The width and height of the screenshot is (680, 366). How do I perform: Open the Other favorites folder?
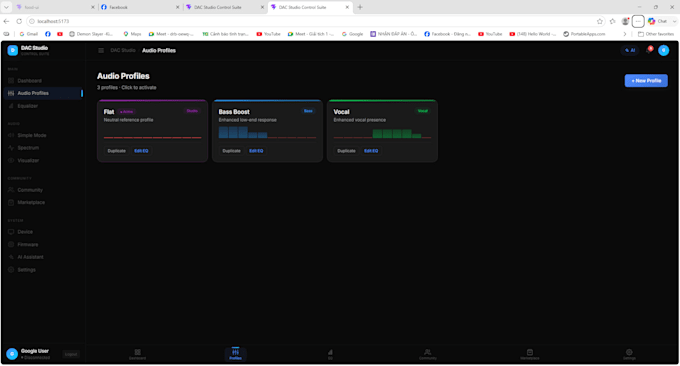pyautogui.click(x=656, y=34)
